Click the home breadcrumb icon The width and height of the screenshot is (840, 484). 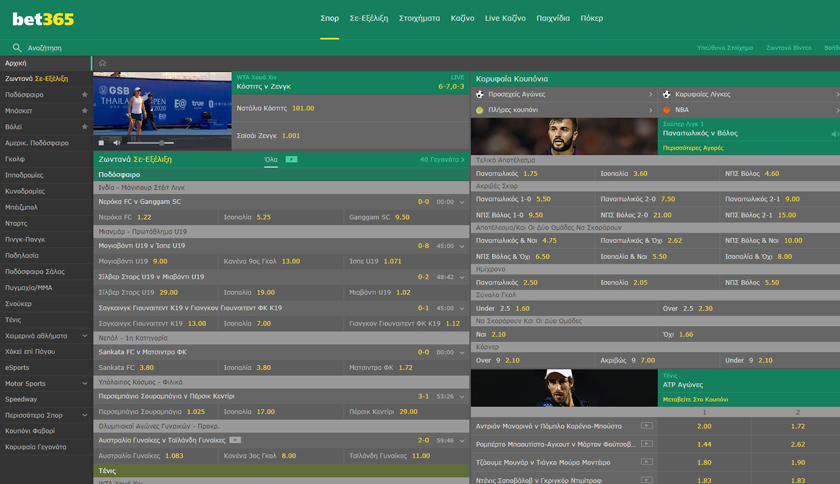click(x=102, y=63)
